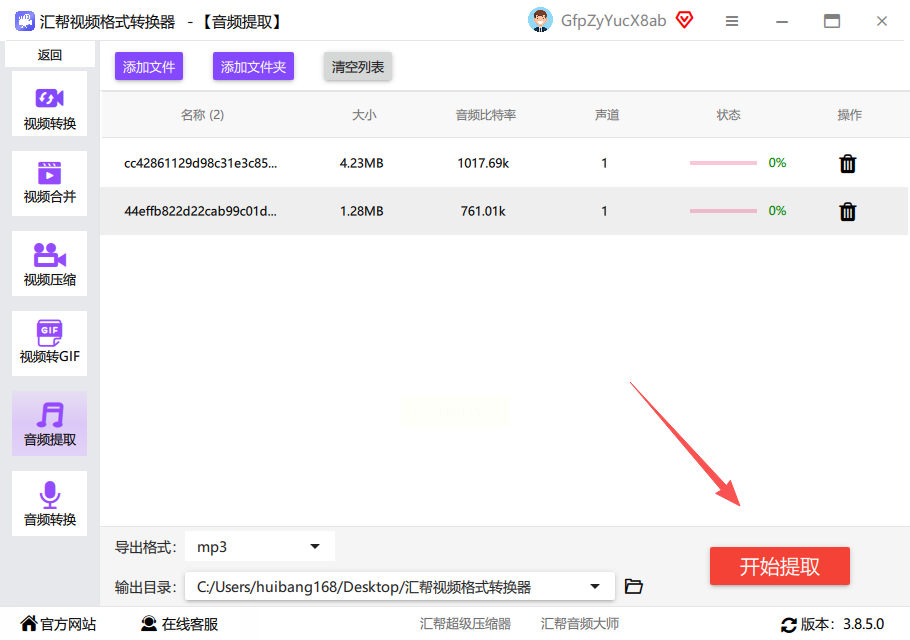Go back via 返回 tab

(x=49, y=55)
